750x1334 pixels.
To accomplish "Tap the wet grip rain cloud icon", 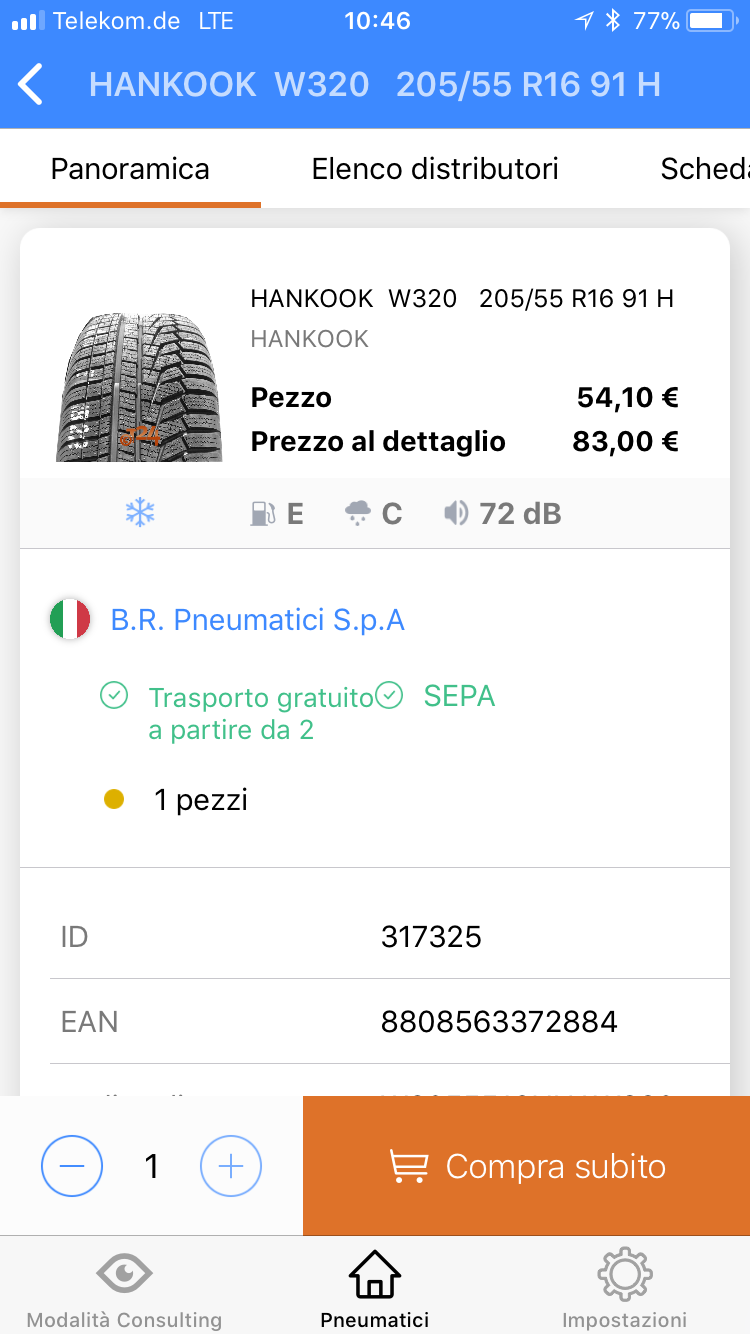I will pos(357,514).
